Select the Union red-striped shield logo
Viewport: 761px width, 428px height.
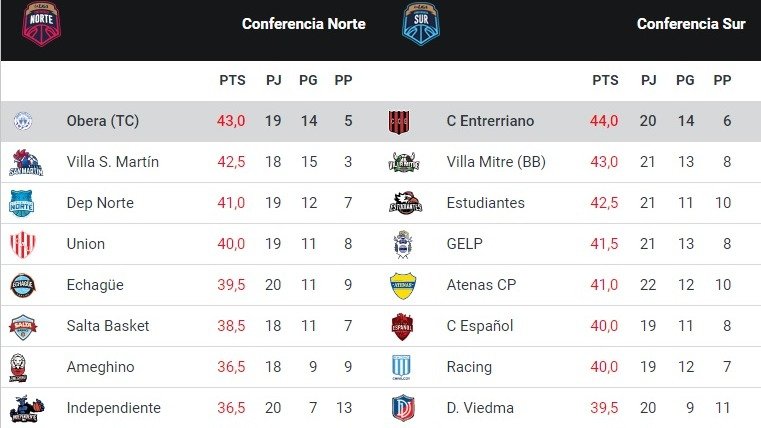pyautogui.click(x=23, y=244)
